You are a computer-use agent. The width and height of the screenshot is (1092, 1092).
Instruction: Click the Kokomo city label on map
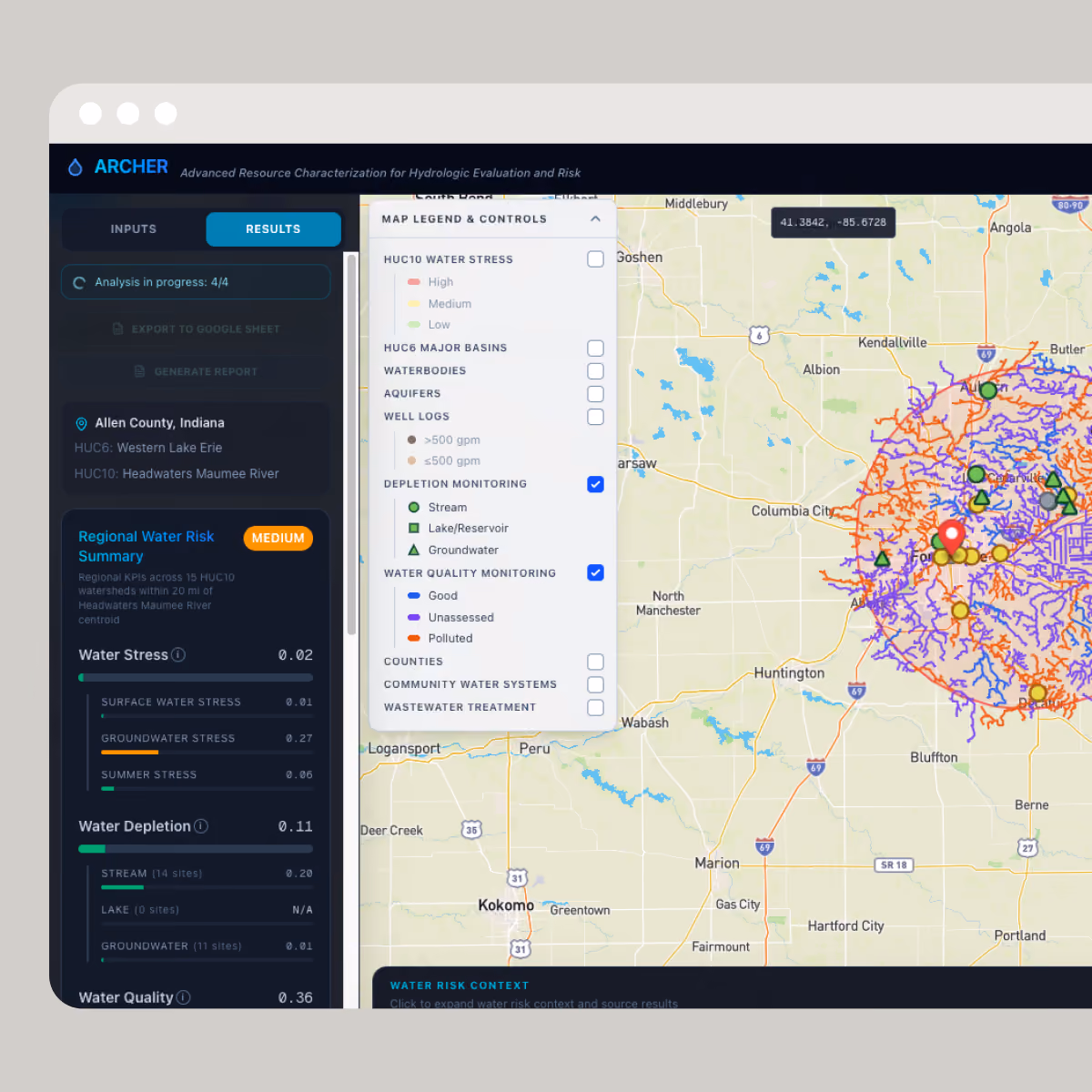pos(506,905)
